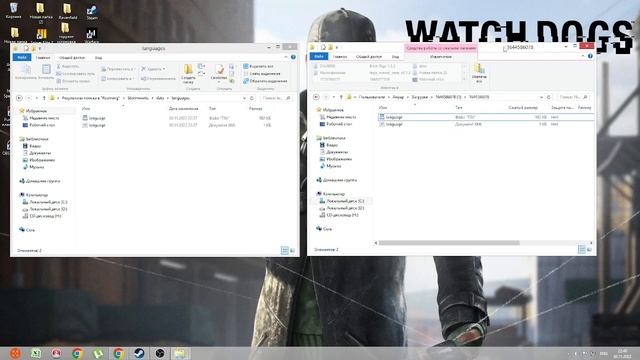Click the 'data' breadcrumb in left window
This screenshot has width=640, height=360.
(160, 98)
